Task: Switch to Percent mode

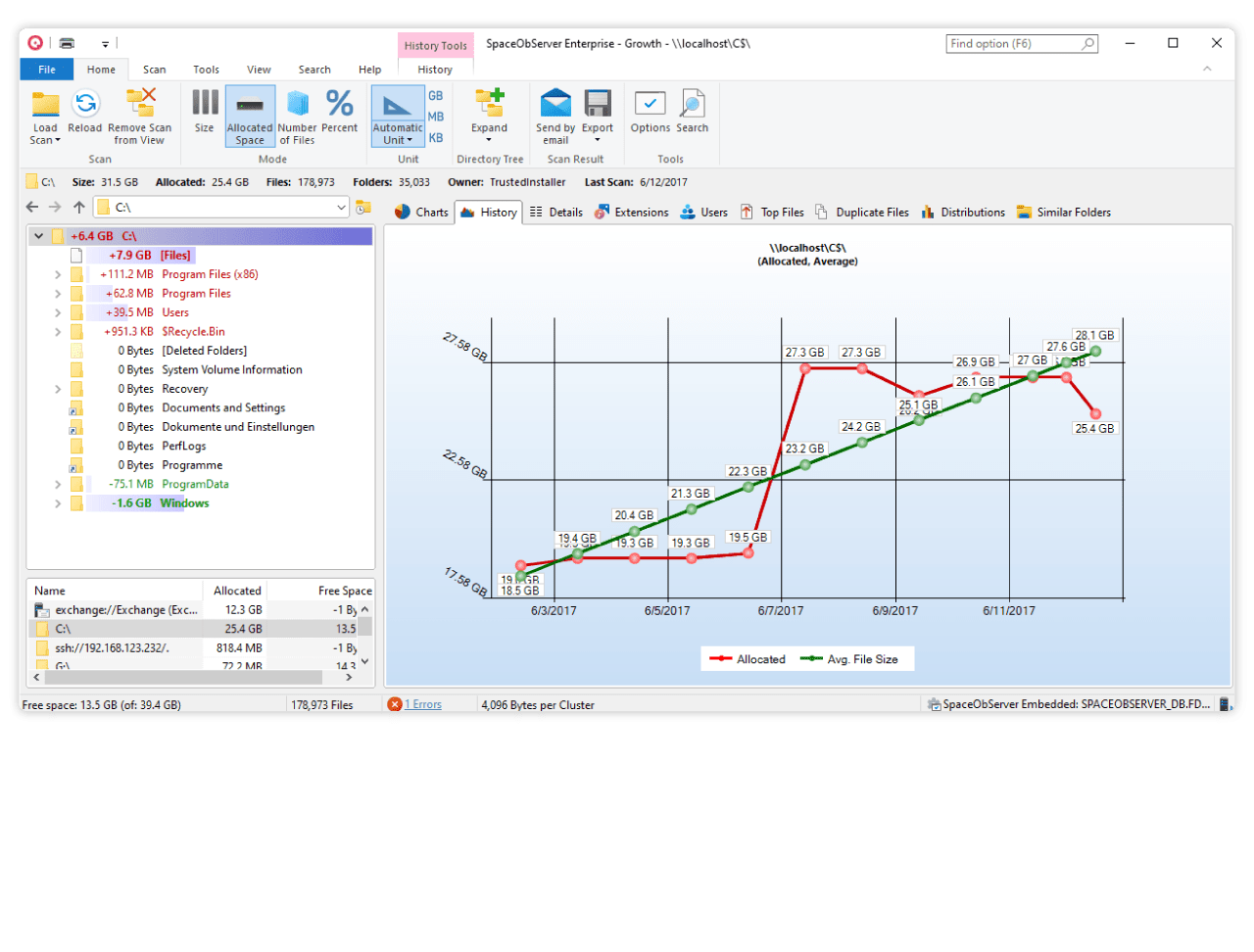Action: pos(340,115)
